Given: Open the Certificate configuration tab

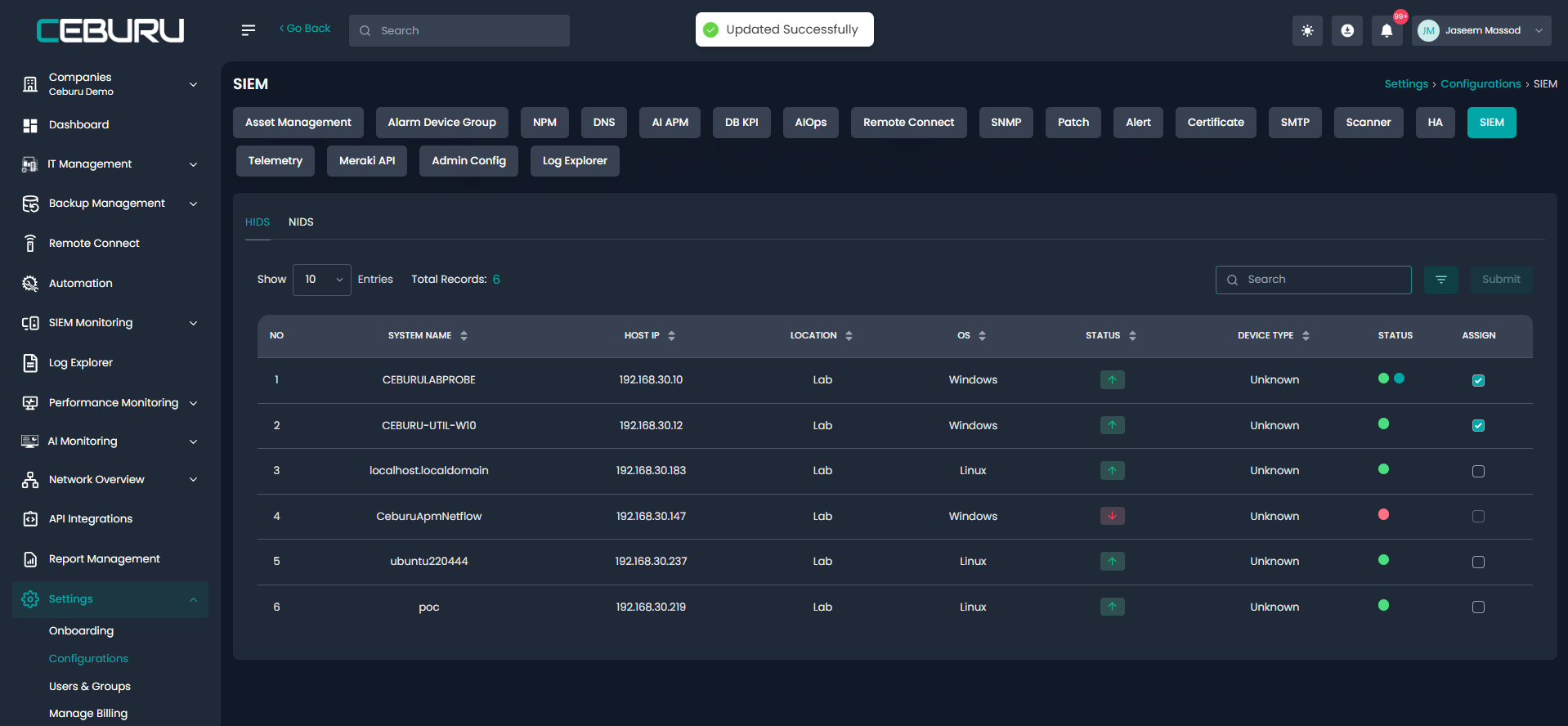Looking at the screenshot, I should 1216,123.
